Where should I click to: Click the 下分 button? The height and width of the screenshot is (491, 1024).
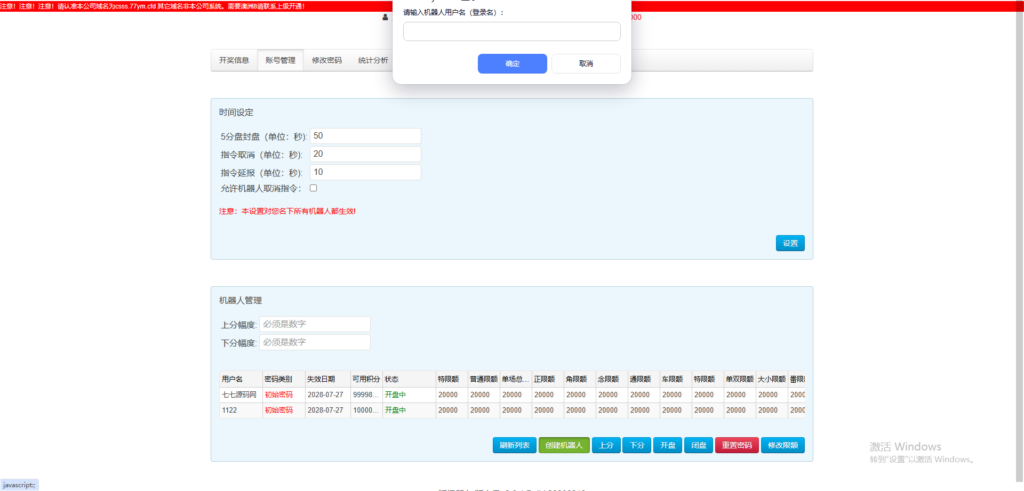point(637,445)
